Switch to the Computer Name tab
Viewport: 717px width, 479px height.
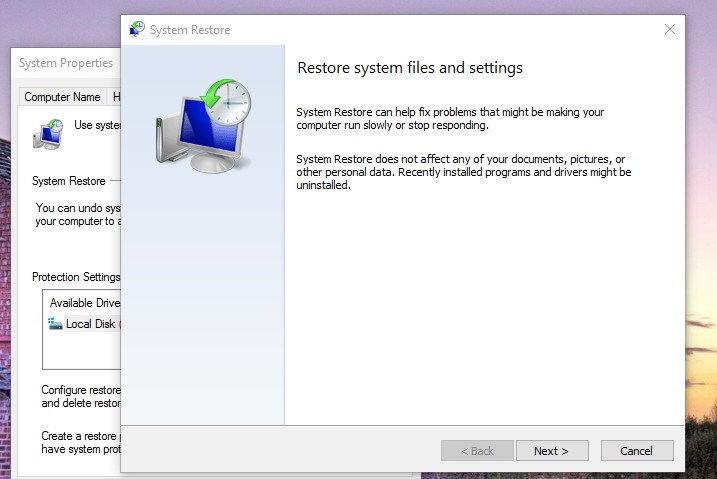click(62, 97)
